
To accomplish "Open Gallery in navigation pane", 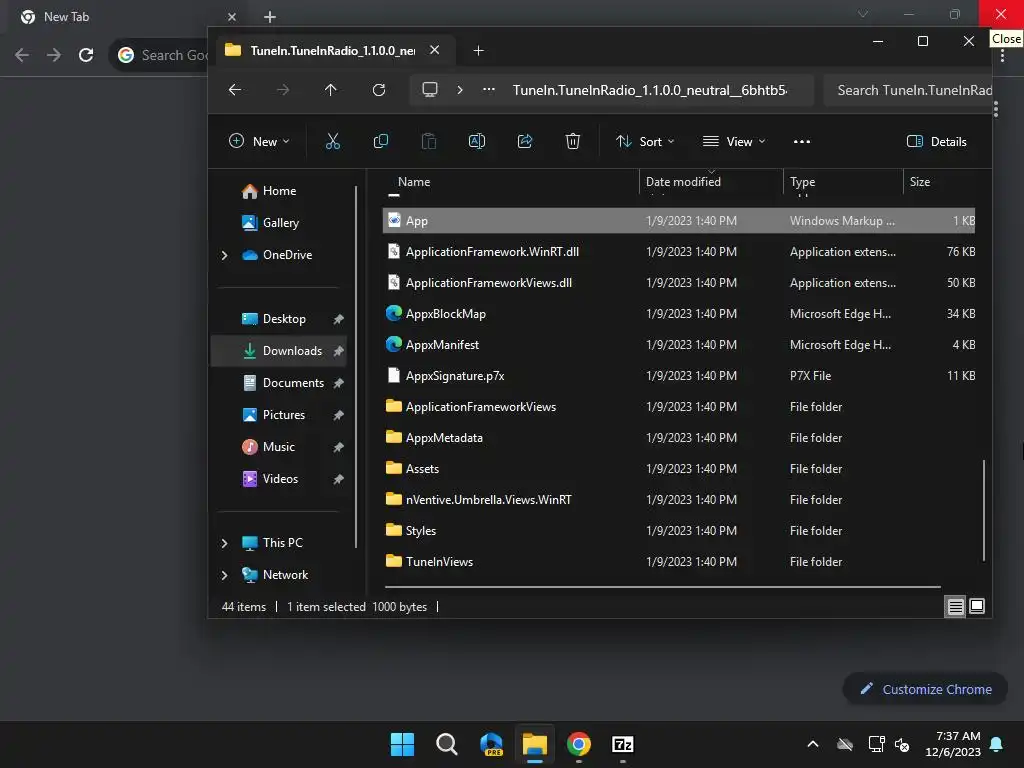I will (280, 223).
